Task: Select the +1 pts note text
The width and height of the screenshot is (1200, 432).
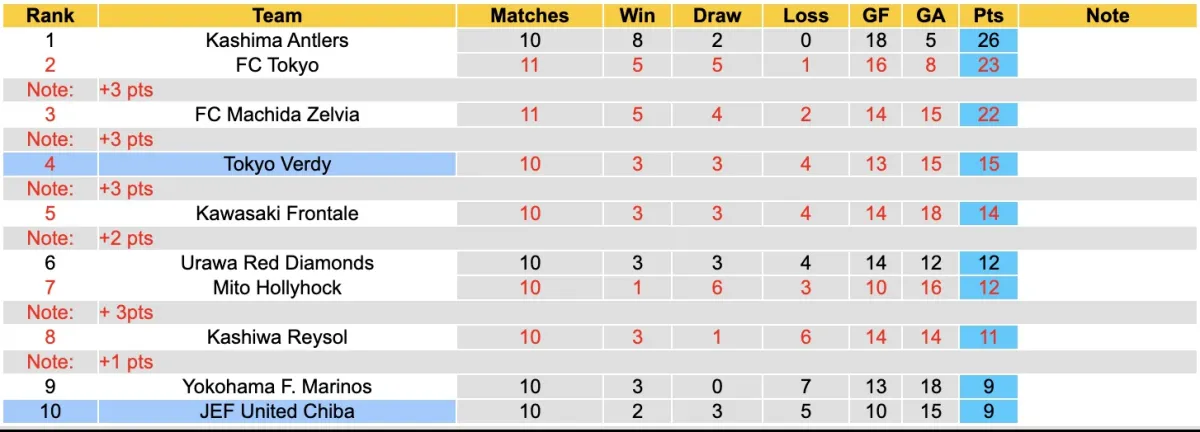Action: 126,362
